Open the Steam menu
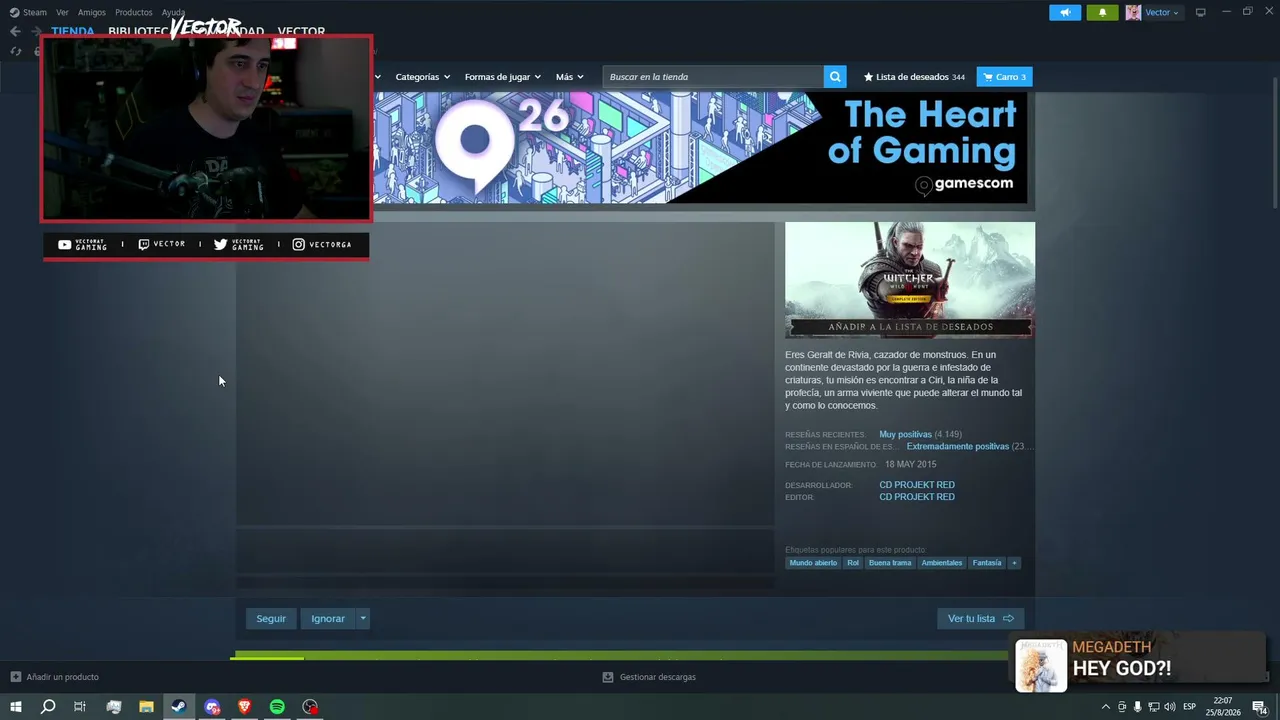 point(29,12)
